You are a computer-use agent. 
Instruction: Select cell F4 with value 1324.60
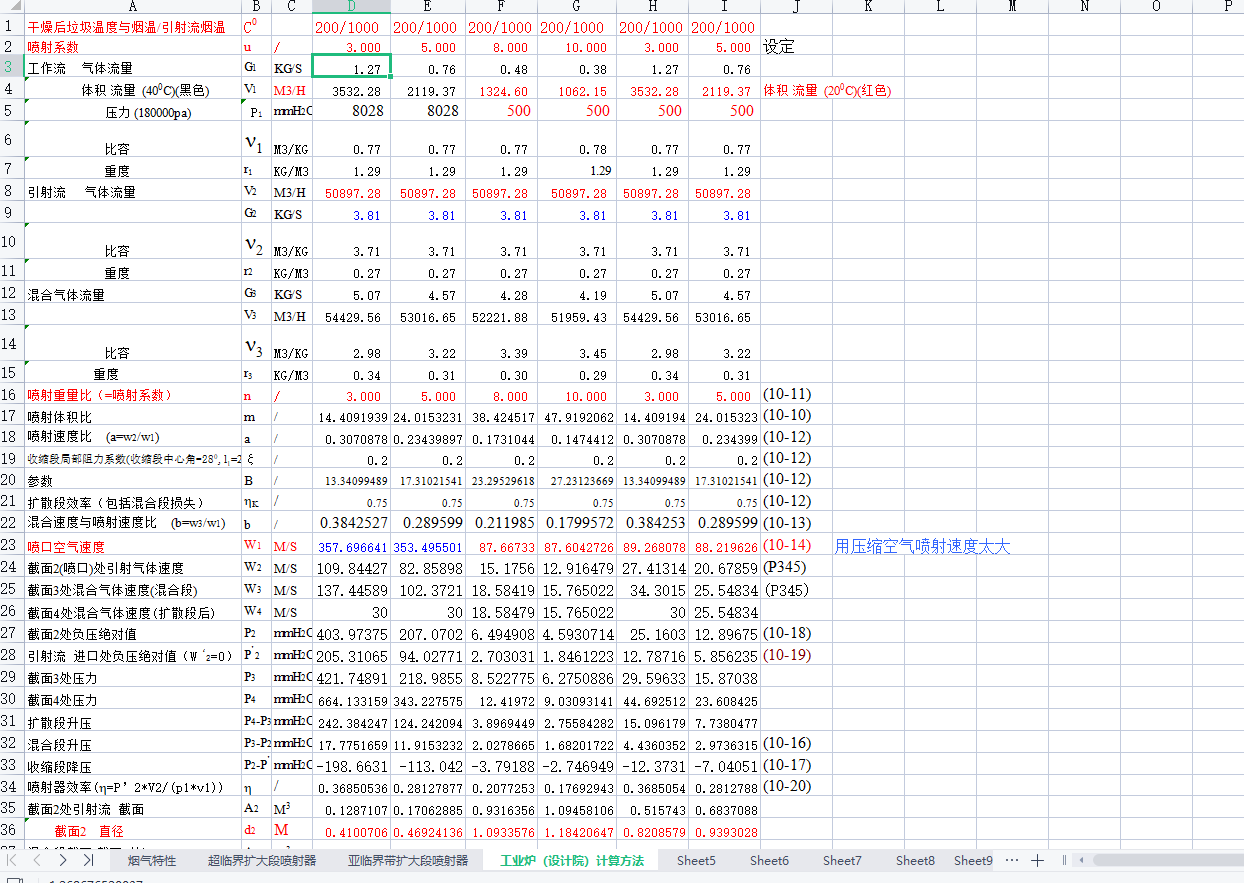pyautogui.click(x=500, y=90)
